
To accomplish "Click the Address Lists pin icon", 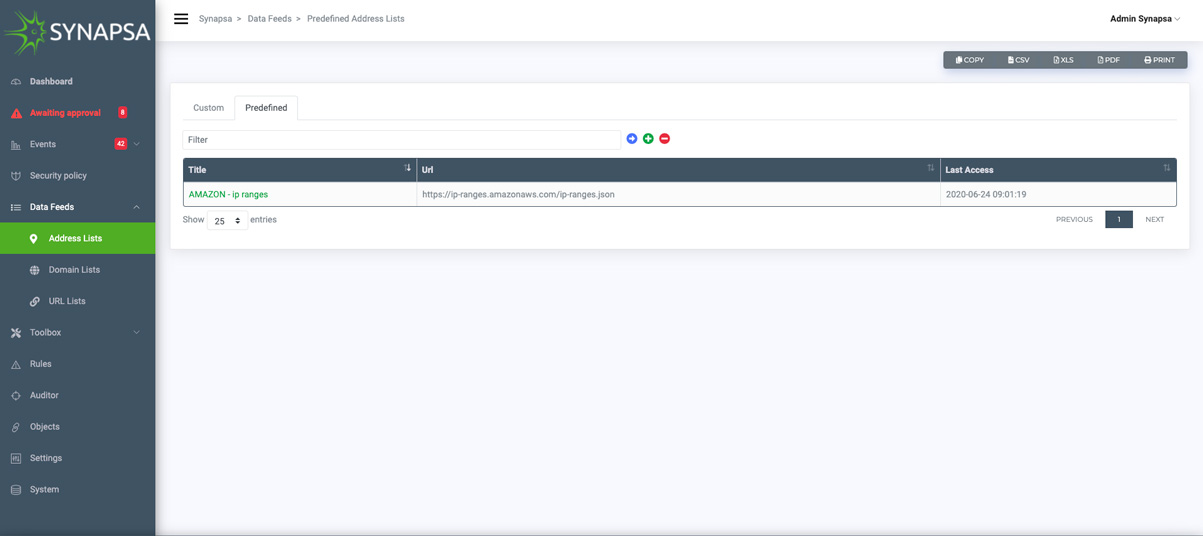I will pos(34,239).
